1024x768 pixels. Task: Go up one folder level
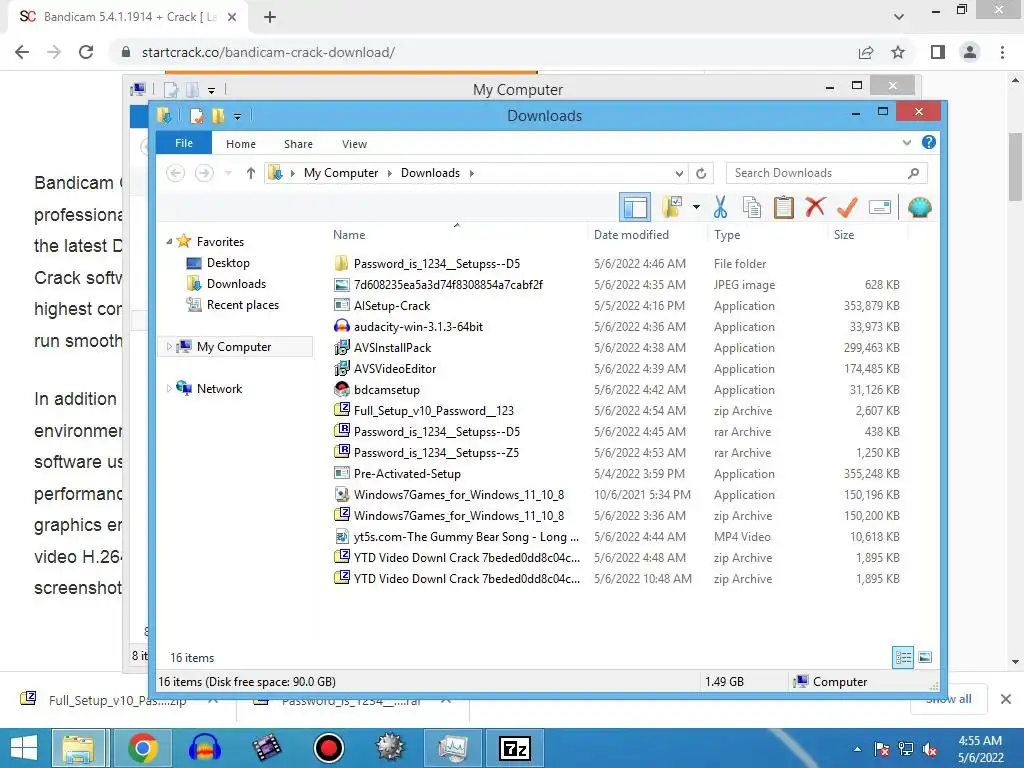coord(251,173)
